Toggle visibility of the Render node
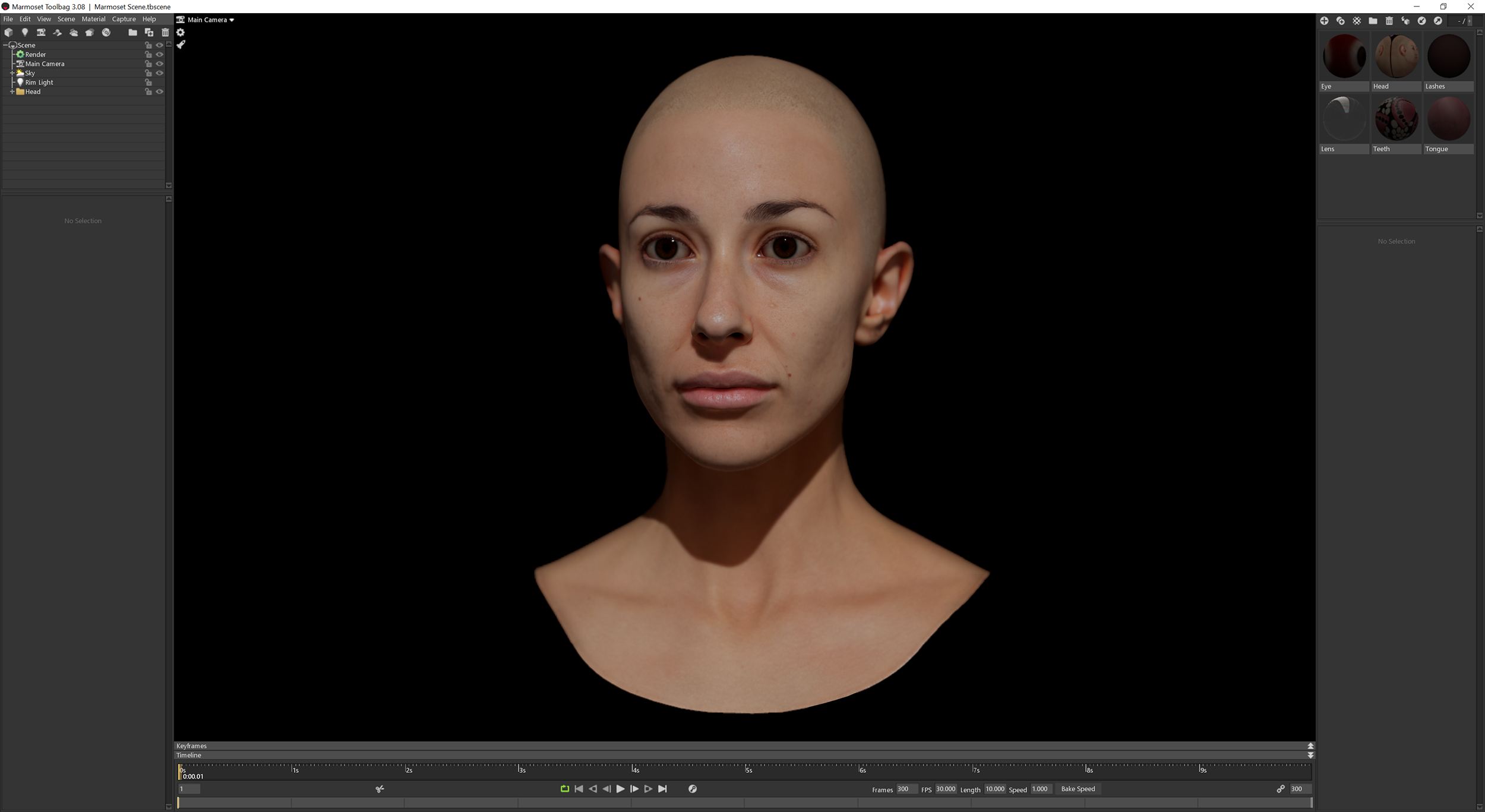 (x=160, y=54)
